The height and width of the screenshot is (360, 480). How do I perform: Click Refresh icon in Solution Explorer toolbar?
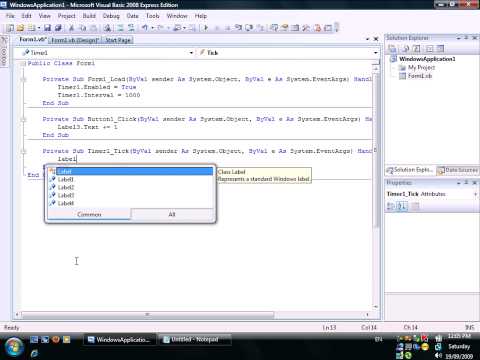[417, 49]
